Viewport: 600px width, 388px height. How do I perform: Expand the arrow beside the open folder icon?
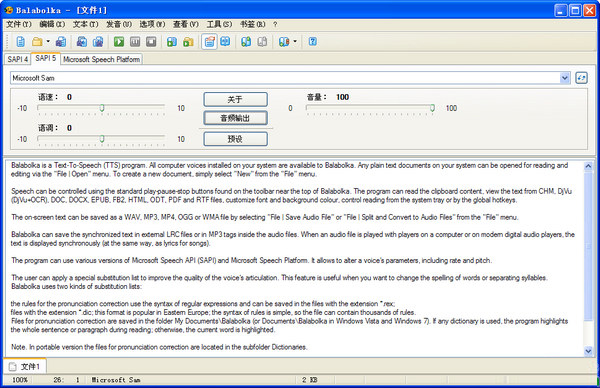[x=48, y=41]
